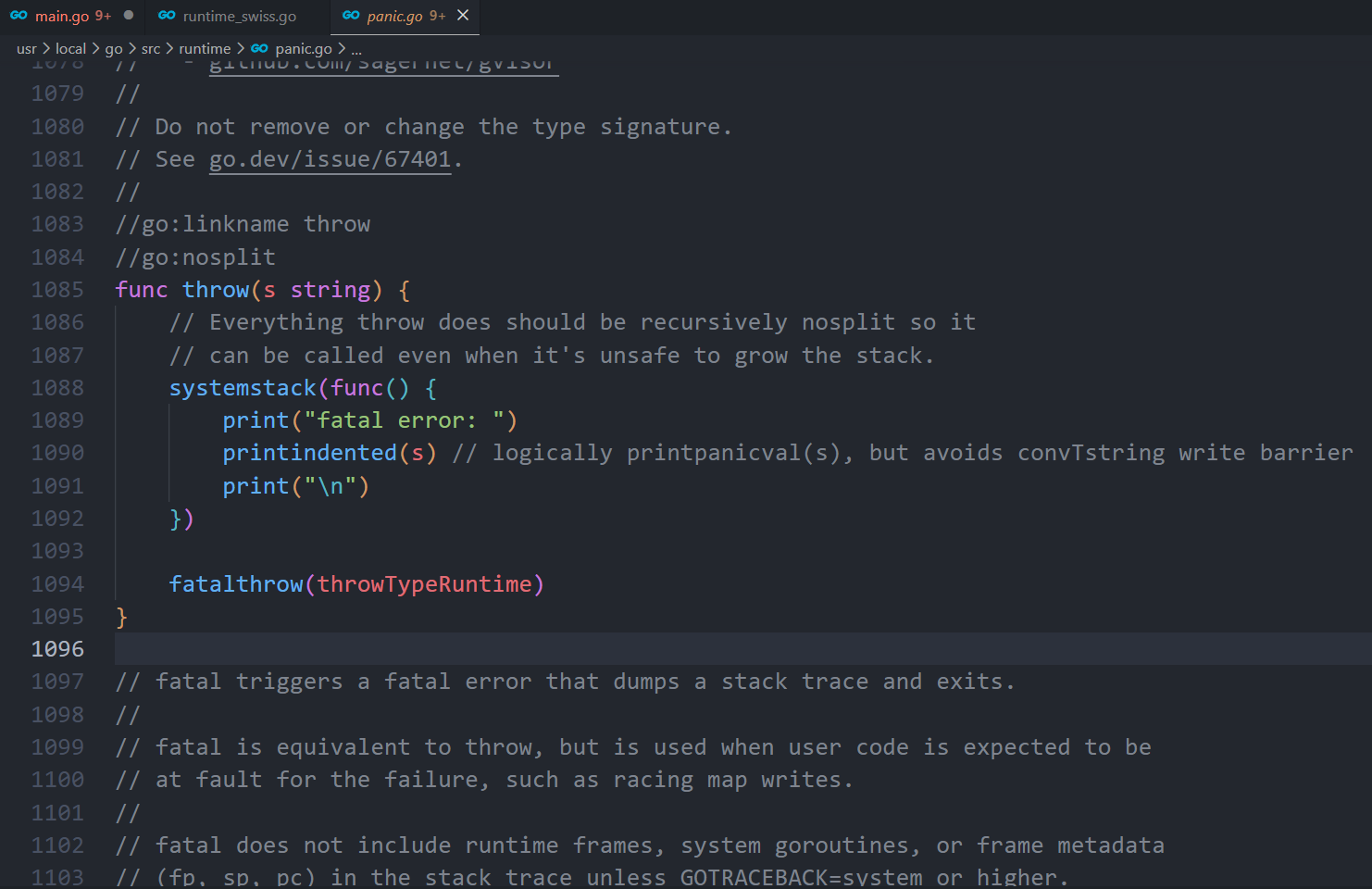Viewport: 1372px width, 889px height.
Task: Open the local breadcrumb segment
Action: point(70,48)
